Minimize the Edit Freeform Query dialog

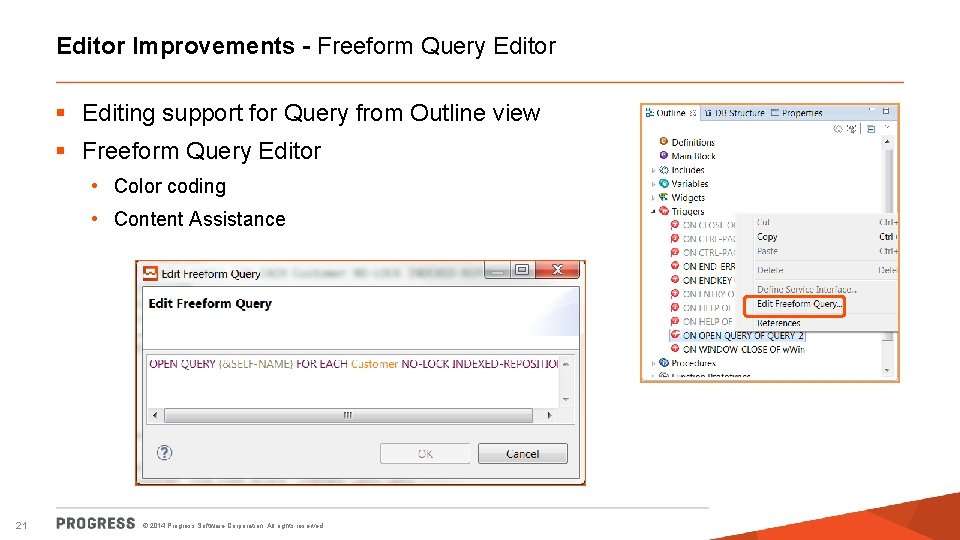tap(497, 270)
